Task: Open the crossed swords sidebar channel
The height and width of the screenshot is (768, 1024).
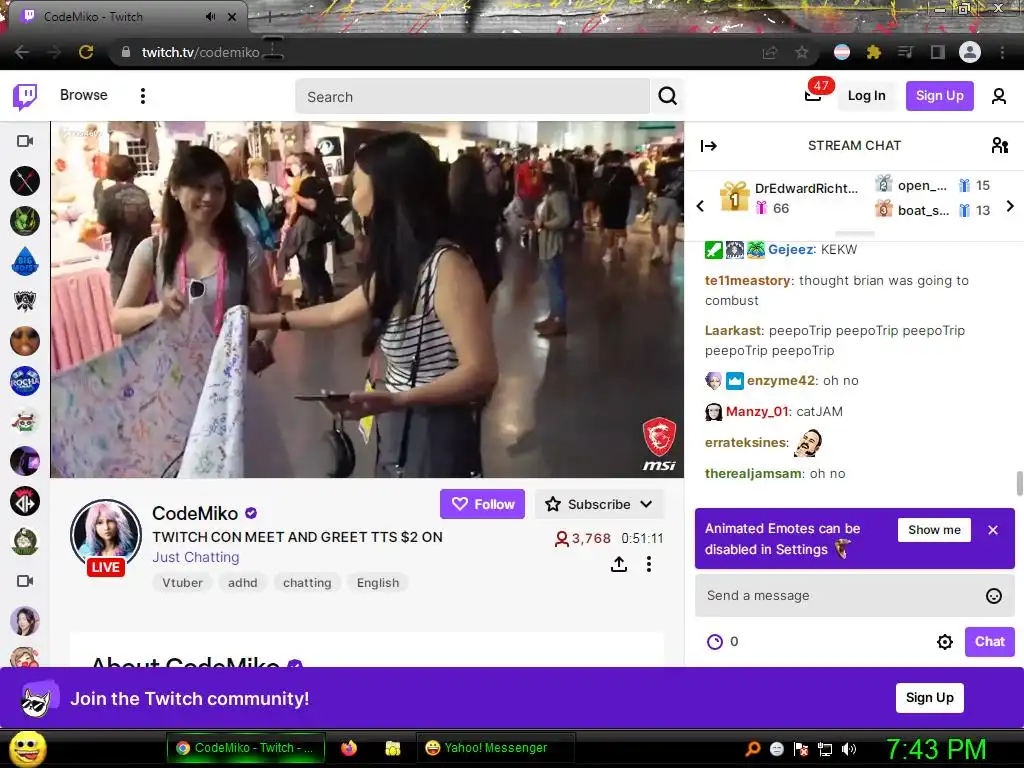Action: point(25,181)
